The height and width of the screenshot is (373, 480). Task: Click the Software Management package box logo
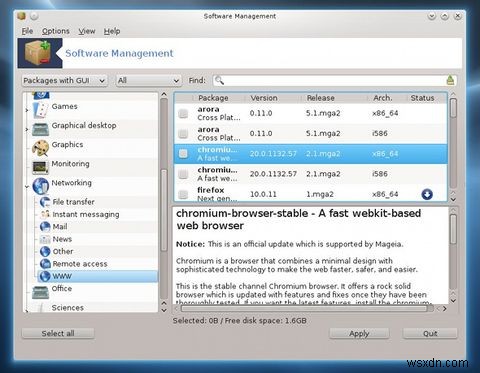point(39,53)
